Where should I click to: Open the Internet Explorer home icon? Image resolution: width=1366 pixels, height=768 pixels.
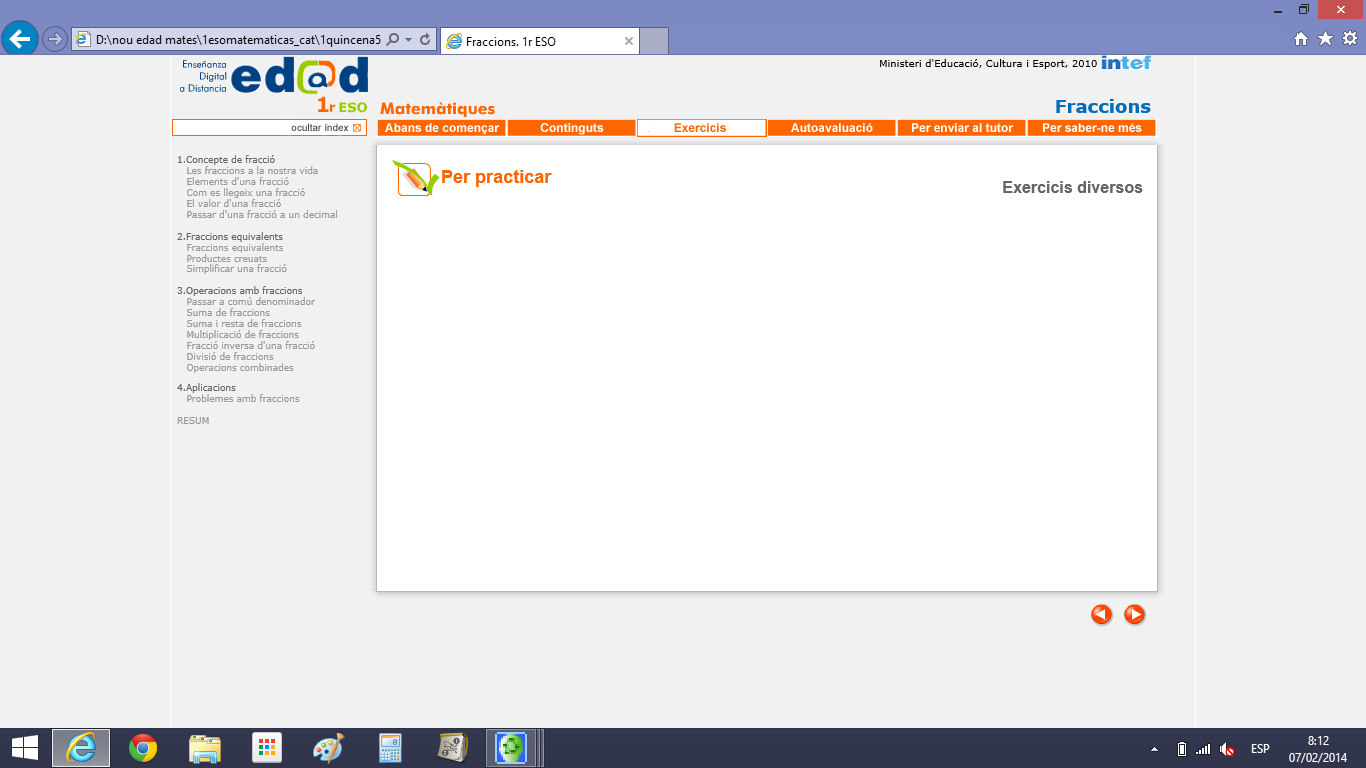pos(1301,39)
